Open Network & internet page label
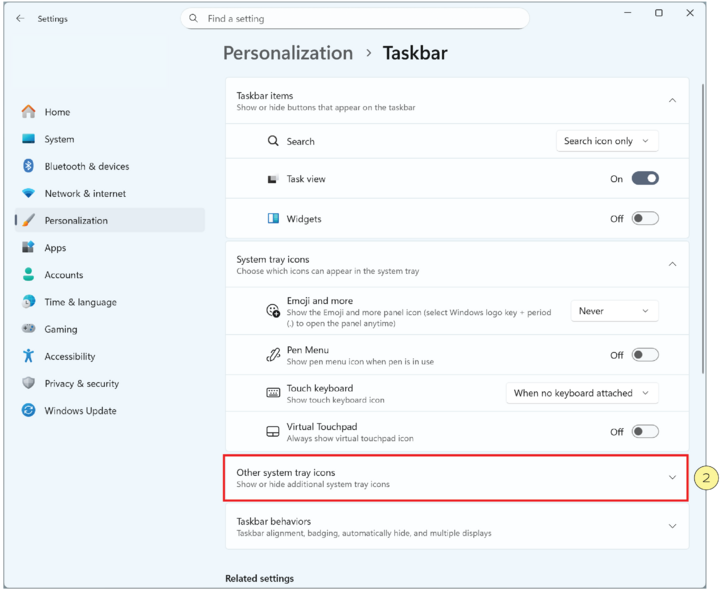 tap(85, 193)
